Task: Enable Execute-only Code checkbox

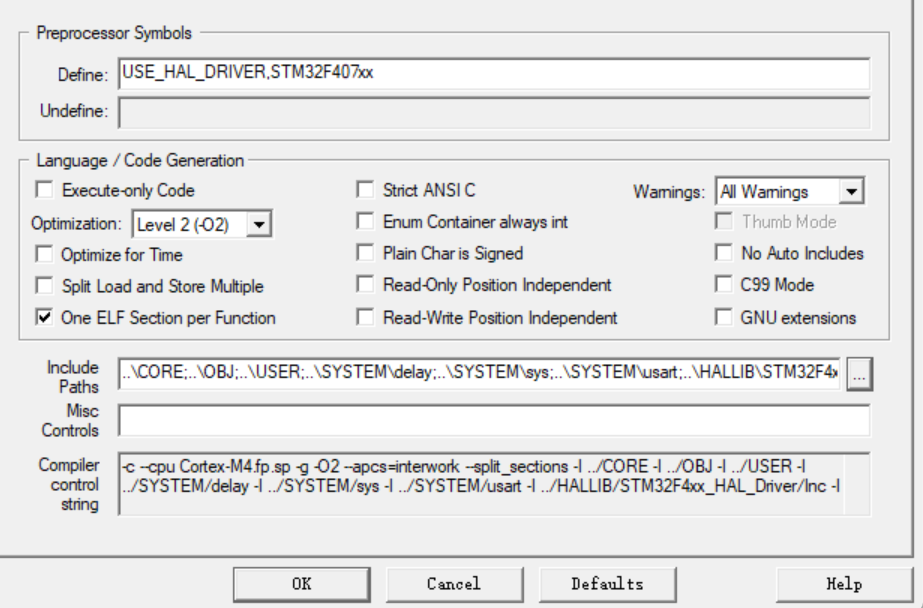Action: 43,190
